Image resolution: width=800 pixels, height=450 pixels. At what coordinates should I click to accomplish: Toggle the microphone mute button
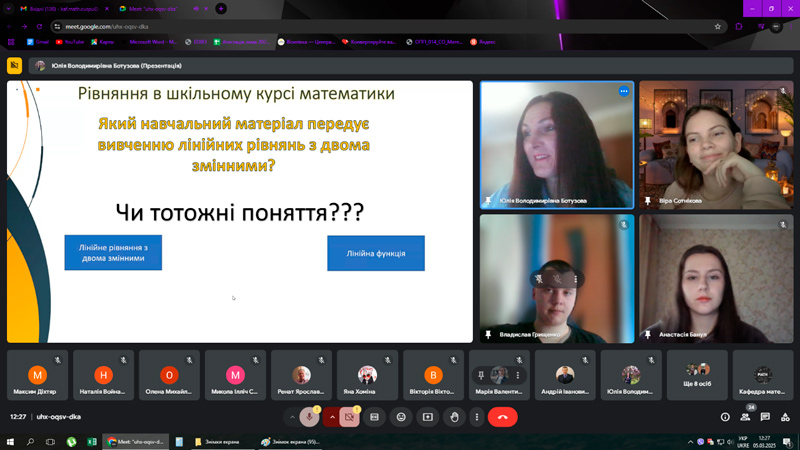click(x=310, y=417)
